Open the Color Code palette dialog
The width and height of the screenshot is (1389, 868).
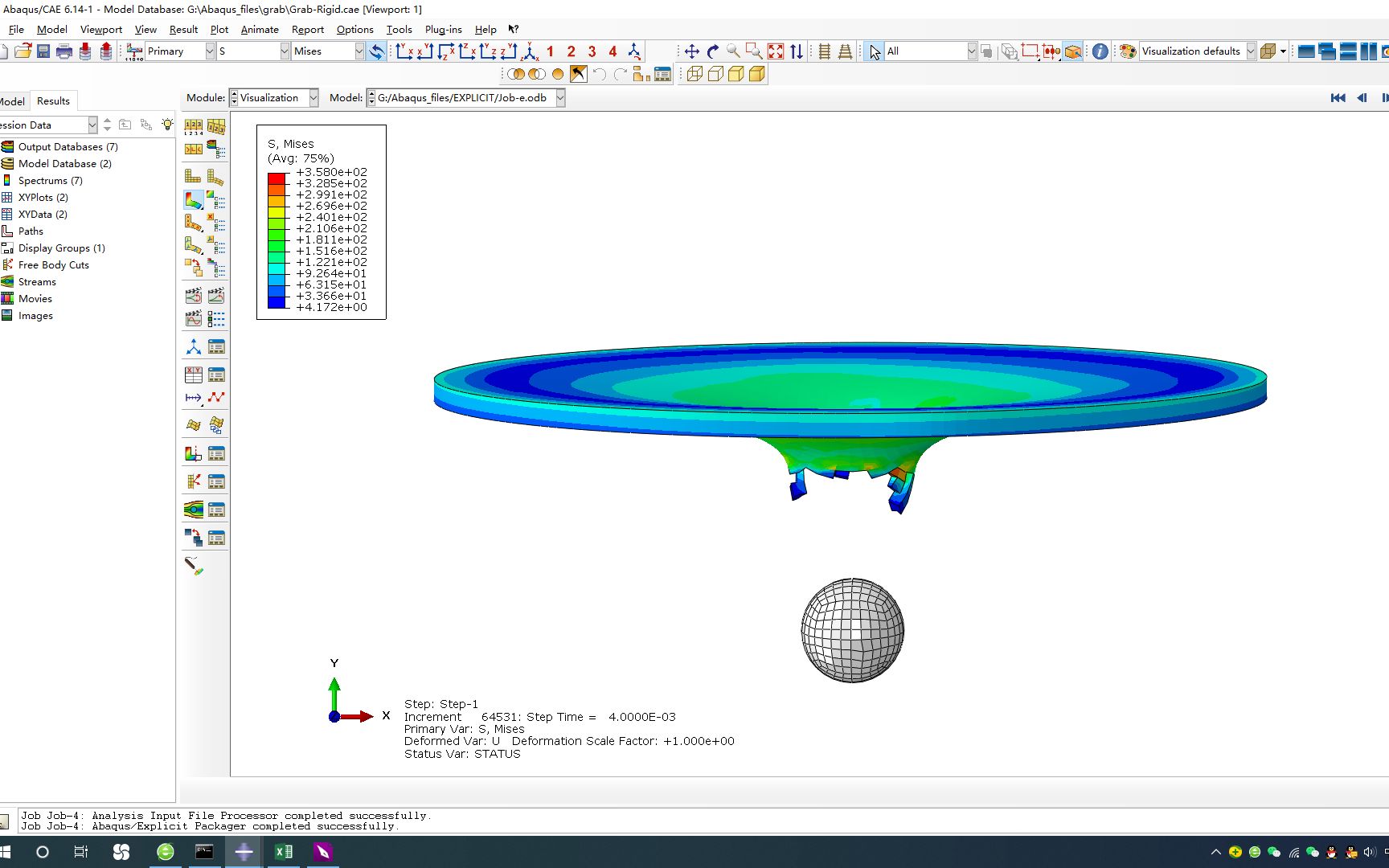click(1128, 51)
